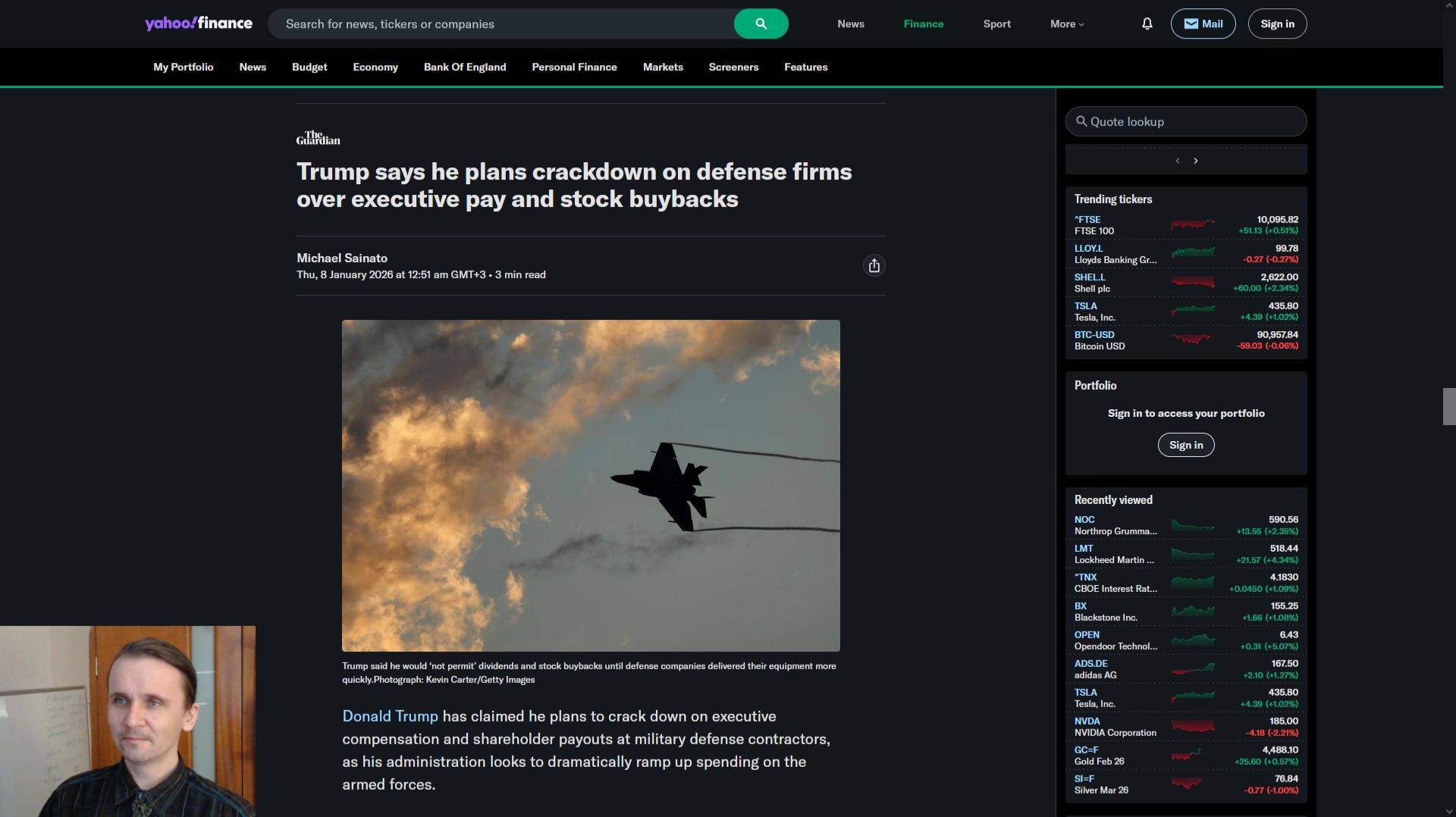Open the Markets tab

pos(663,67)
